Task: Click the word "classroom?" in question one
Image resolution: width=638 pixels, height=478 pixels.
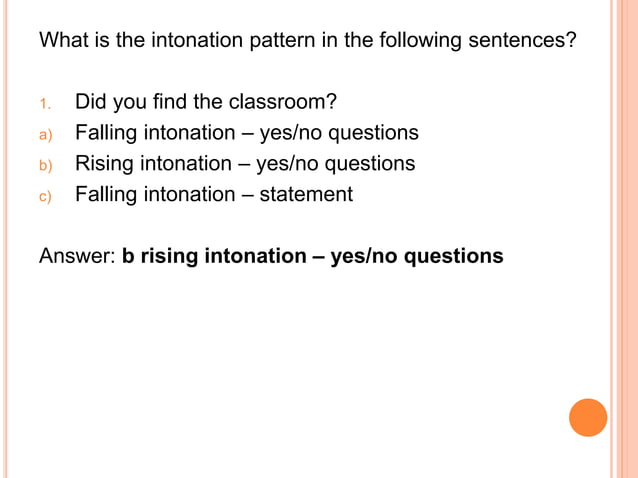Action: [283, 102]
